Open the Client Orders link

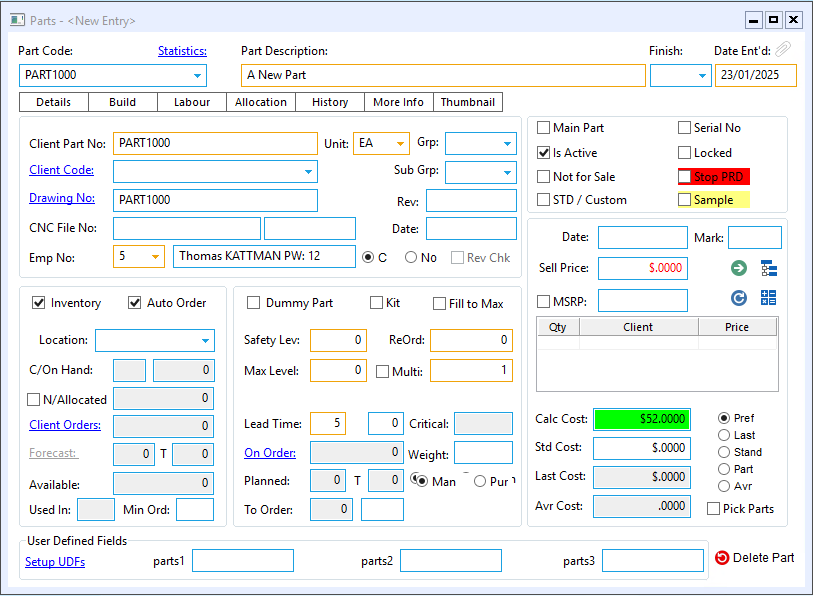click(x=65, y=424)
